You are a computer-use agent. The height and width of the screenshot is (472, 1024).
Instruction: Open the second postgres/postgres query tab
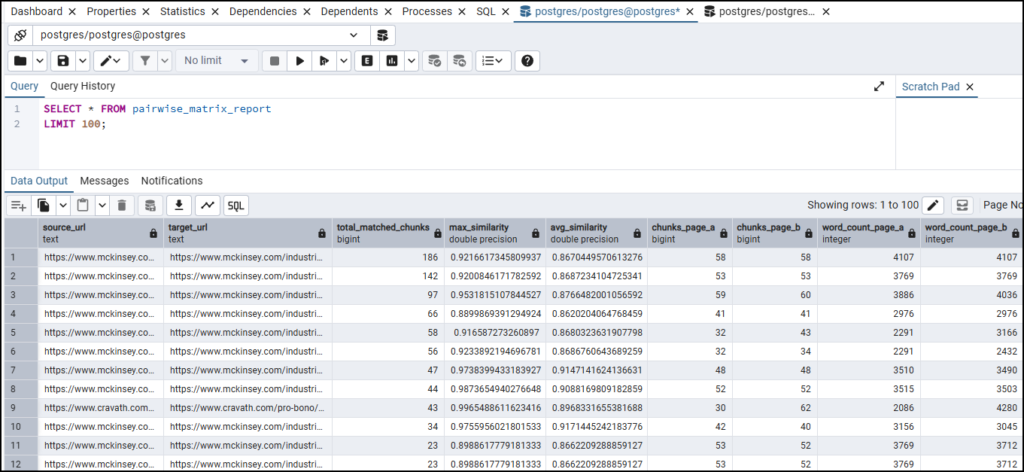760,12
